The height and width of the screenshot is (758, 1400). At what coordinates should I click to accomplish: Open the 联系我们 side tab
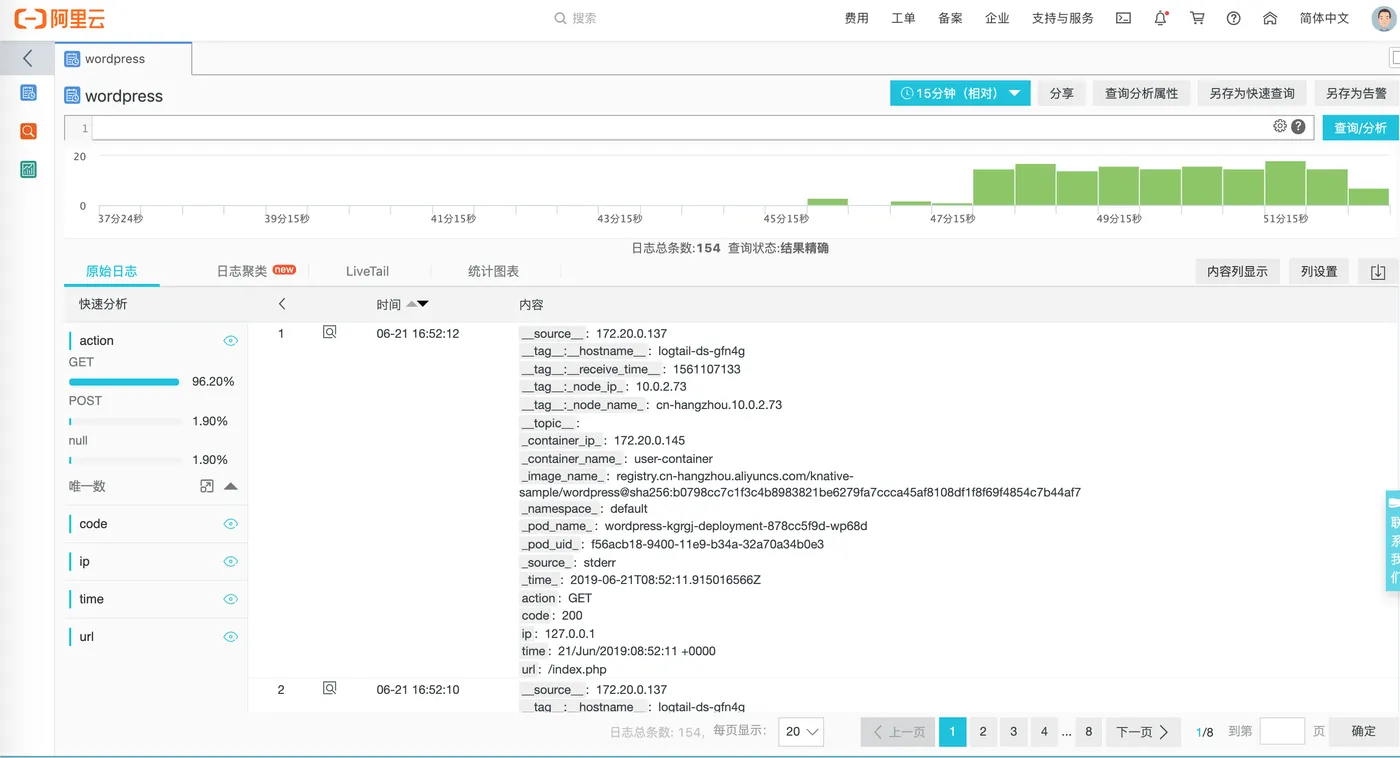pyautogui.click(x=1393, y=541)
